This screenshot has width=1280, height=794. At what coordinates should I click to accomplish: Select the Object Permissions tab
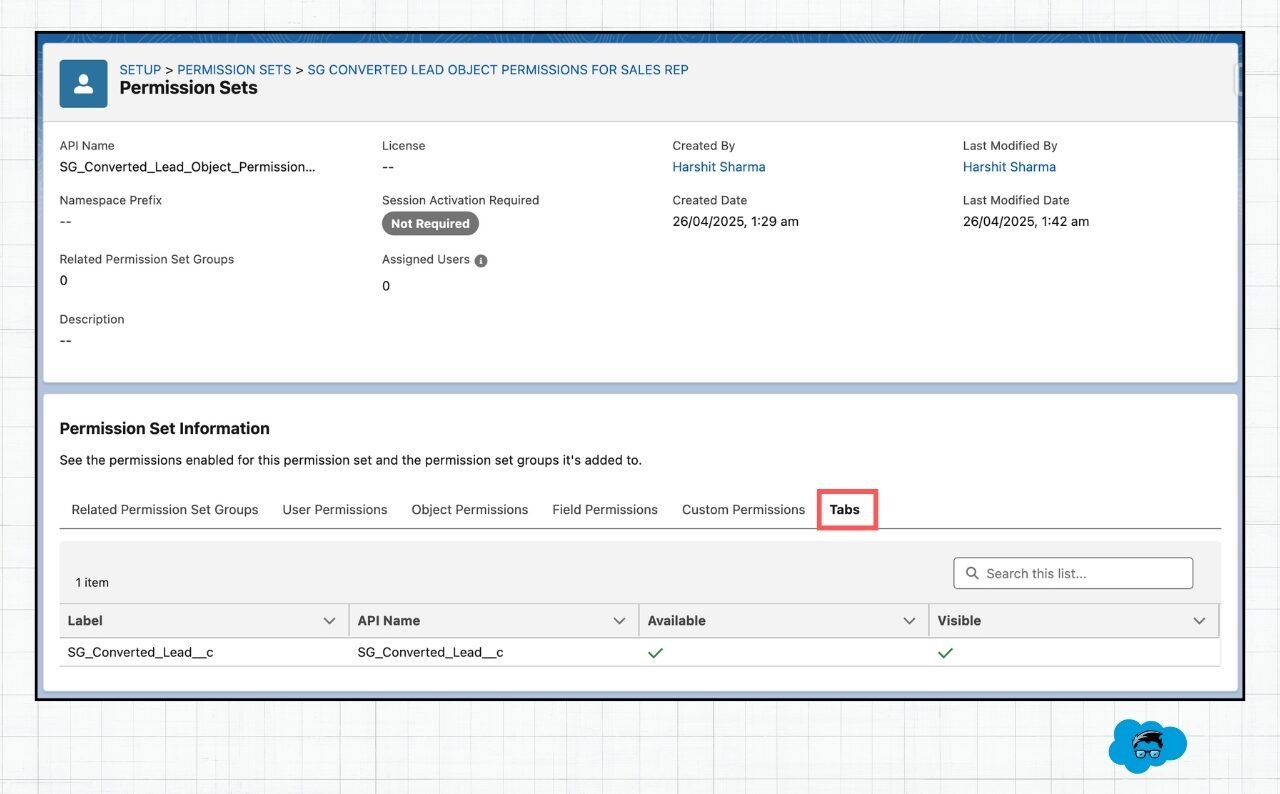coord(470,510)
